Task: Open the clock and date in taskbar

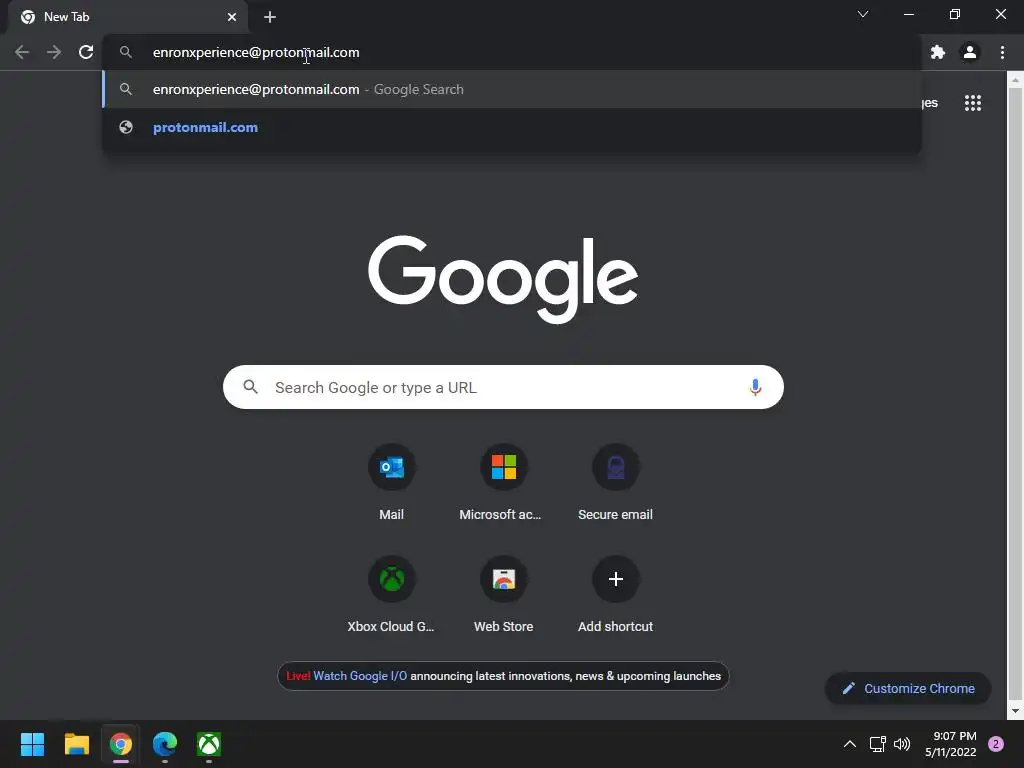Action: (951, 744)
